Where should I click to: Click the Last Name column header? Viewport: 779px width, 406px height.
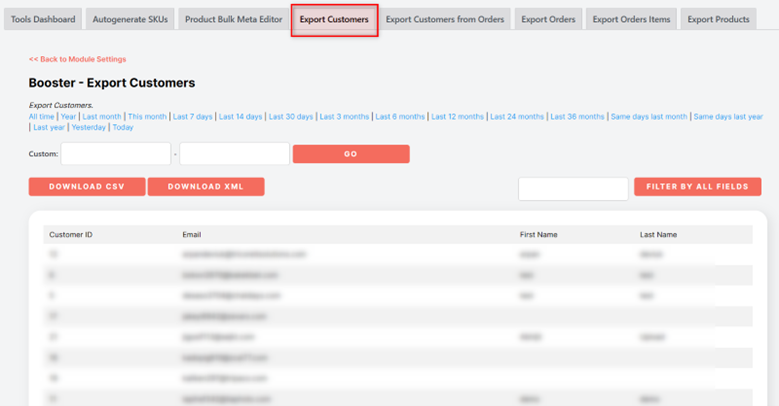tap(658, 235)
